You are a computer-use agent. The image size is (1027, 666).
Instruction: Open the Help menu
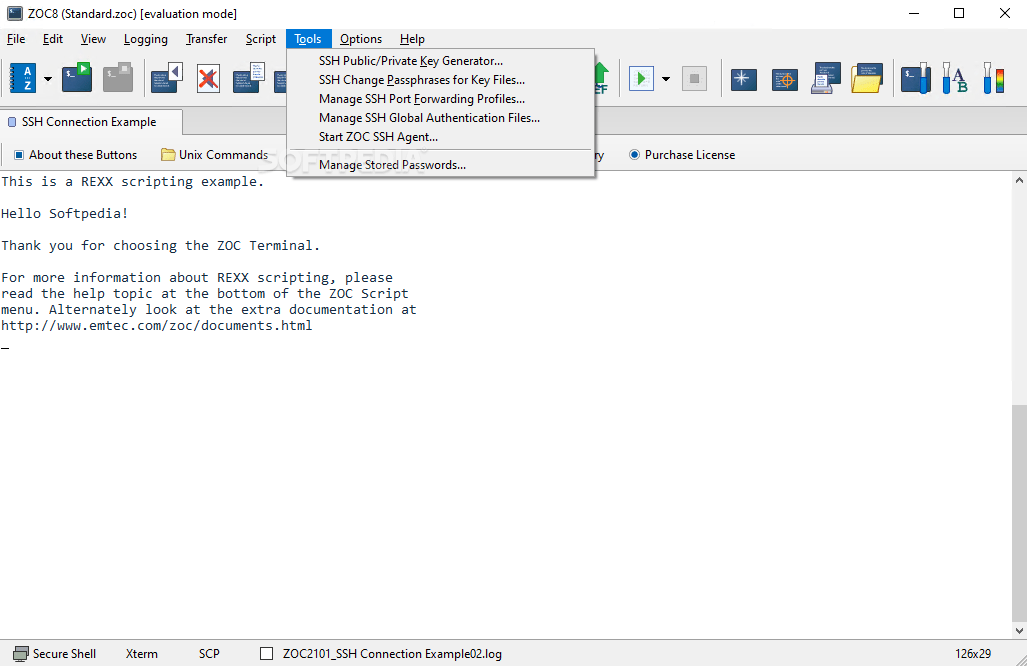point(412,39)
